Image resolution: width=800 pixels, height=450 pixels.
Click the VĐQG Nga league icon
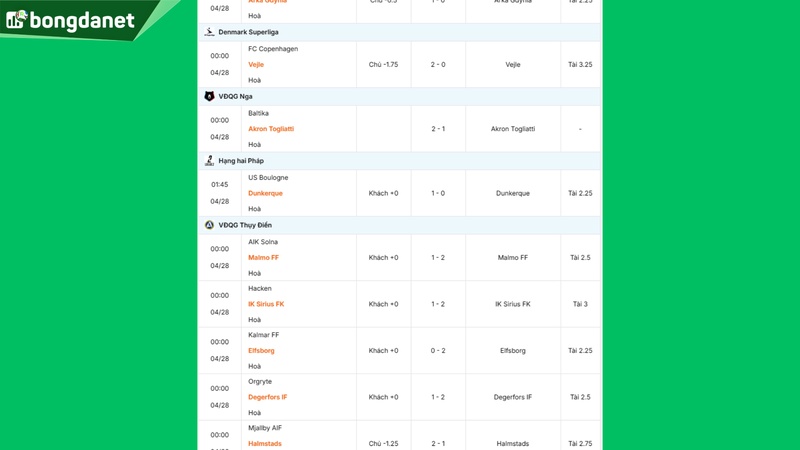pyautogui.click(x=209, y=96)
